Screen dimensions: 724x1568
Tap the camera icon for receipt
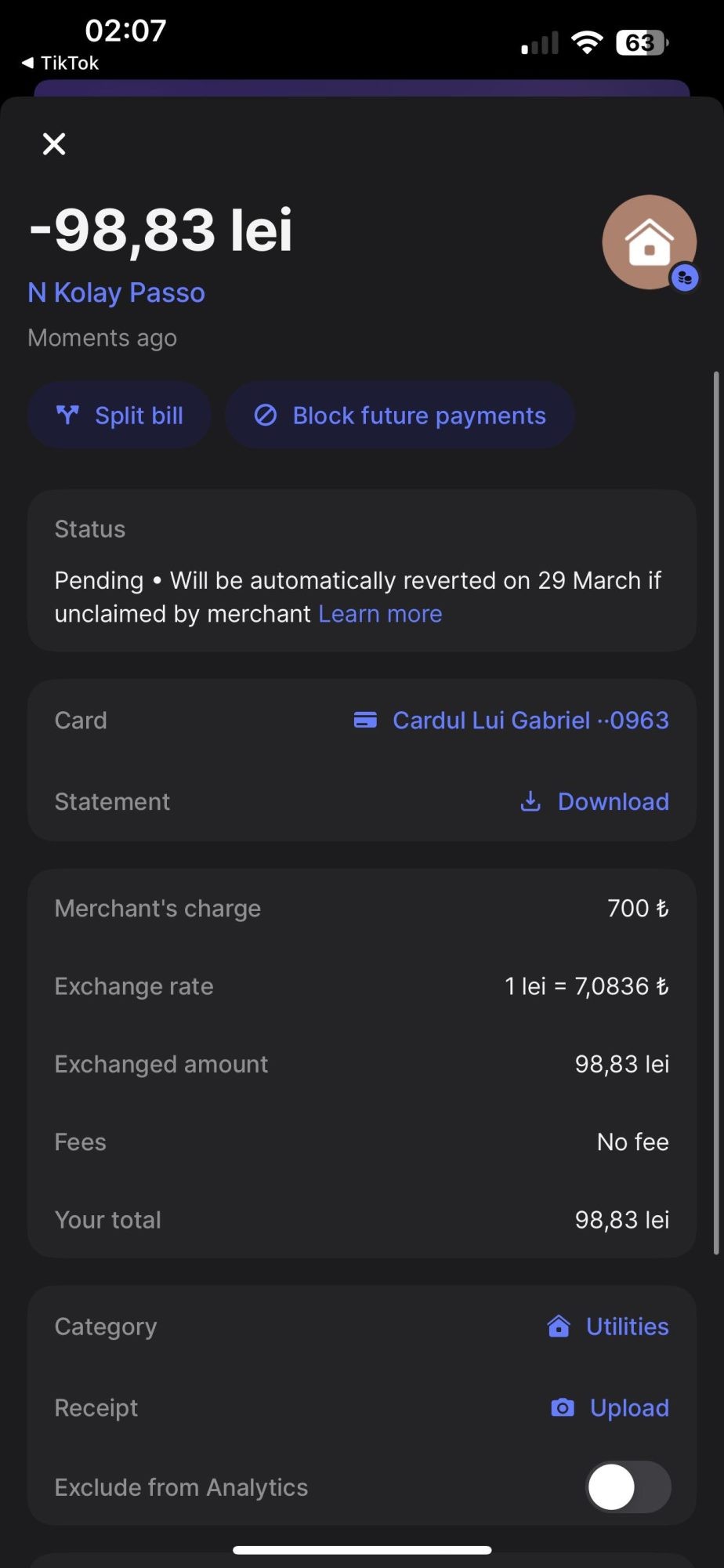coord(563,1407)
